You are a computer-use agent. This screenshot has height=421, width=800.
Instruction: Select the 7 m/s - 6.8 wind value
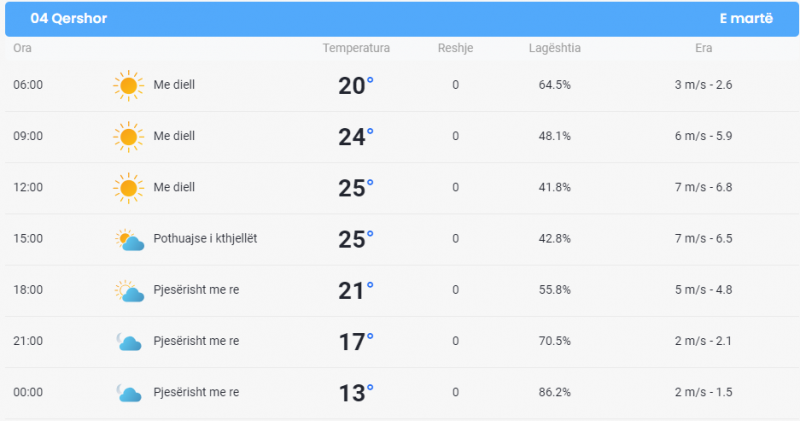[x=704, y=187]
